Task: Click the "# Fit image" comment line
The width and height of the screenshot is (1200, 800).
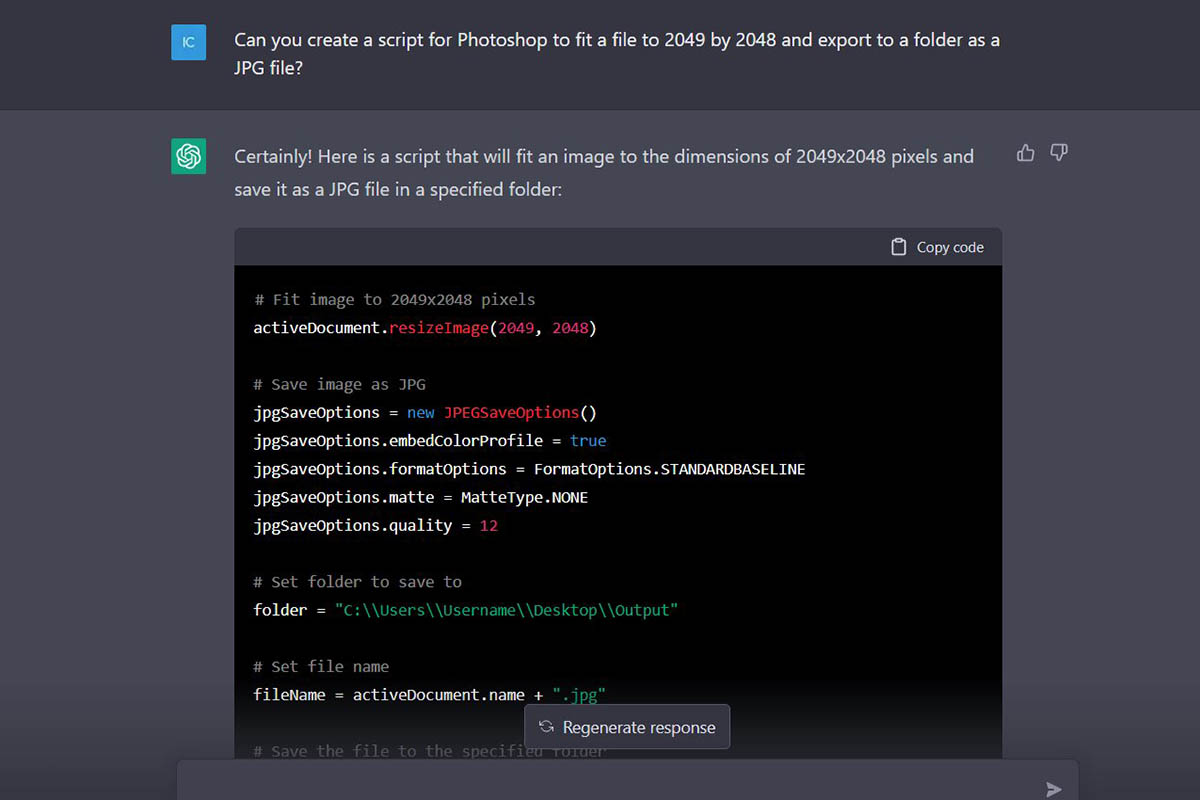Action: (x=394, y=299)
